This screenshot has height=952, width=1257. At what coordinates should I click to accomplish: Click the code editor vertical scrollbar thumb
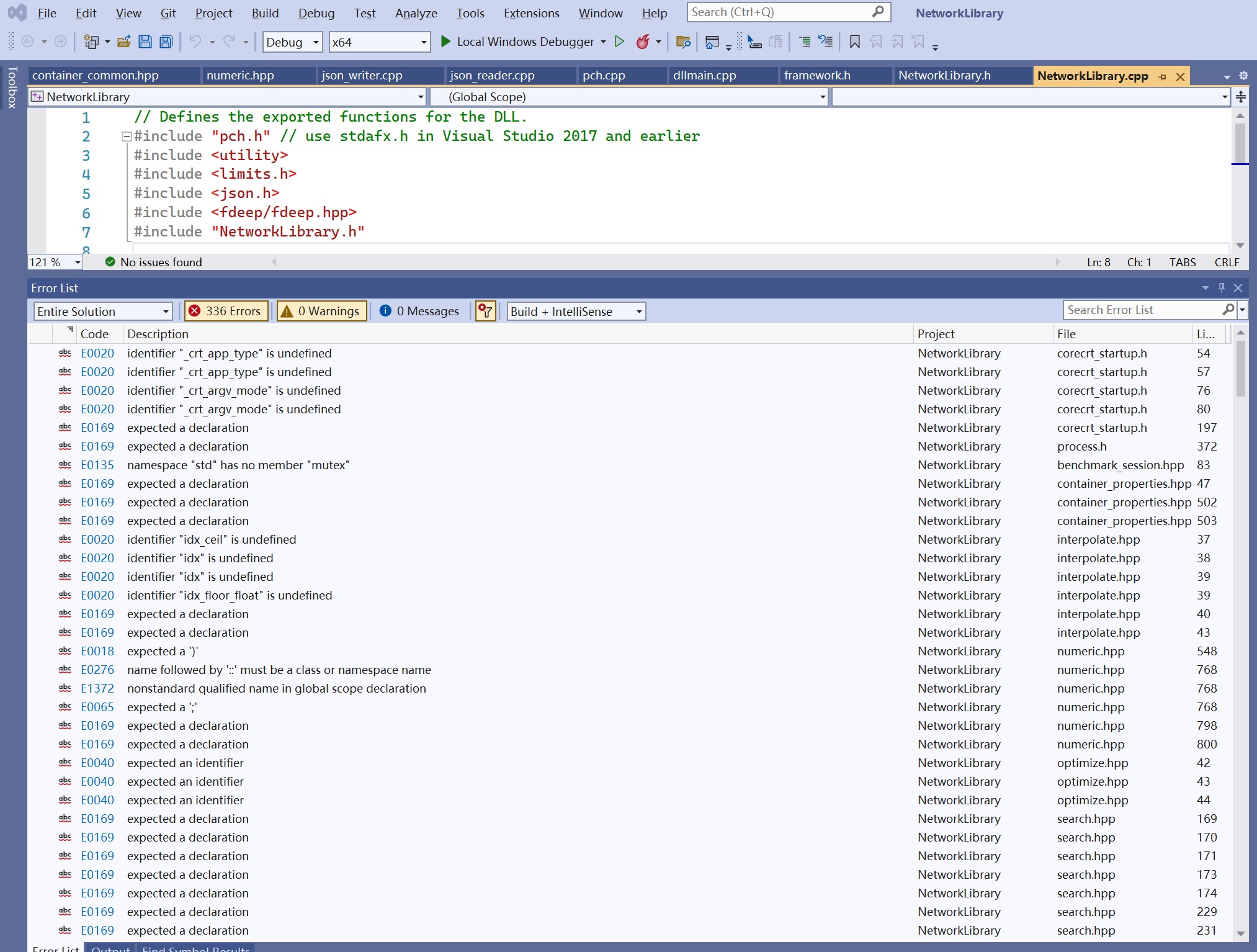[1240, 143]
